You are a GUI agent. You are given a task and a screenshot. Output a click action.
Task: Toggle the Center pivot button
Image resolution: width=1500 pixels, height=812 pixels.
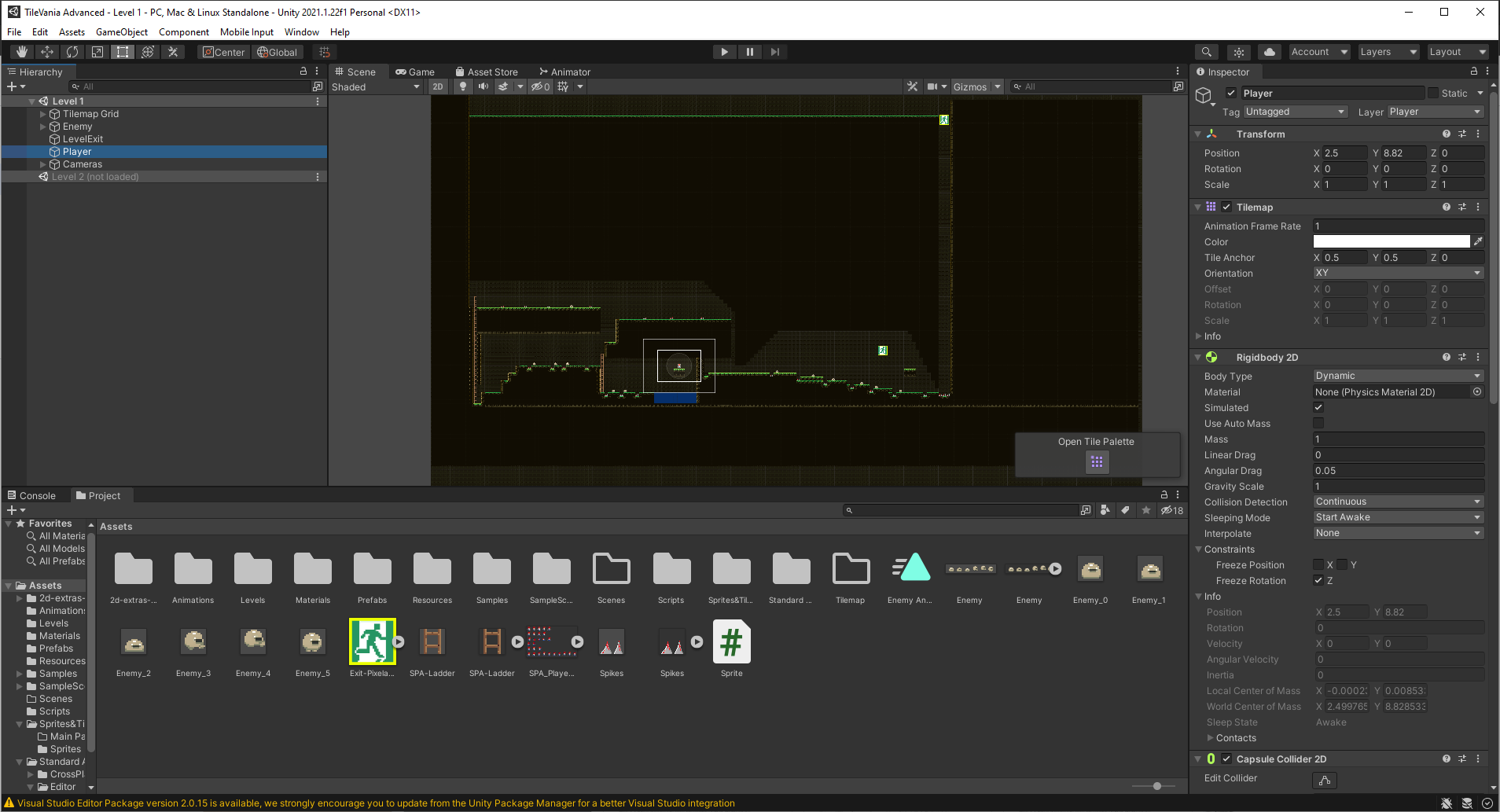[224, 52]
